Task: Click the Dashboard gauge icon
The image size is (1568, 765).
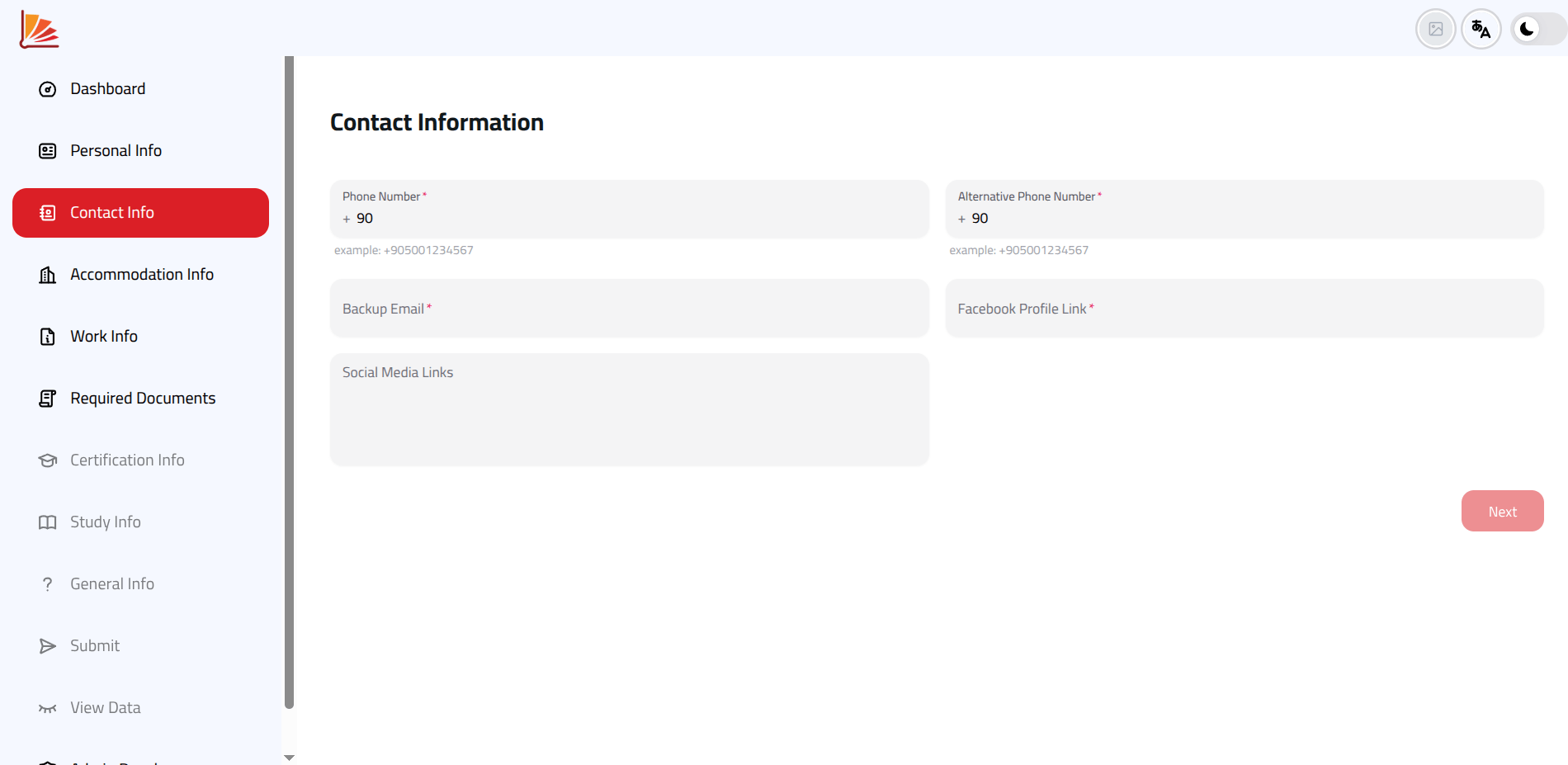Action: 48,89
